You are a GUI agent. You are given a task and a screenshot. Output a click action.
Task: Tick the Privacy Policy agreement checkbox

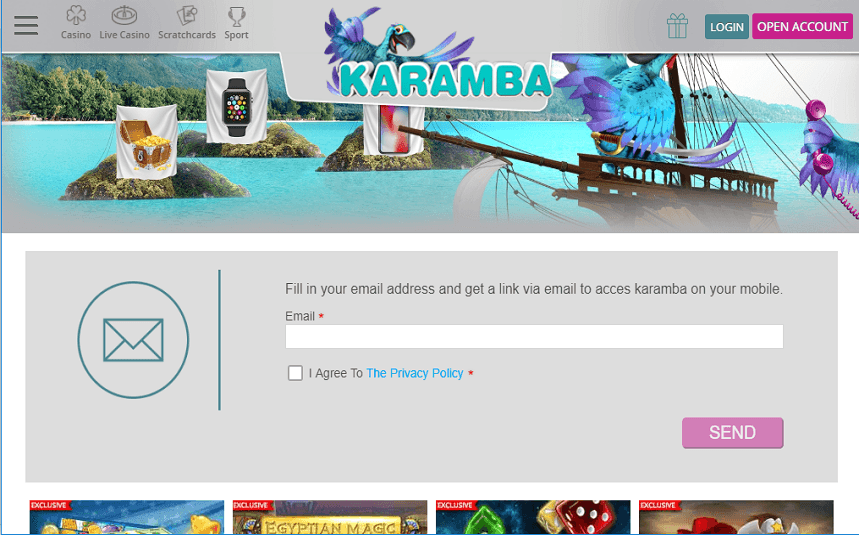coord(295,373)
